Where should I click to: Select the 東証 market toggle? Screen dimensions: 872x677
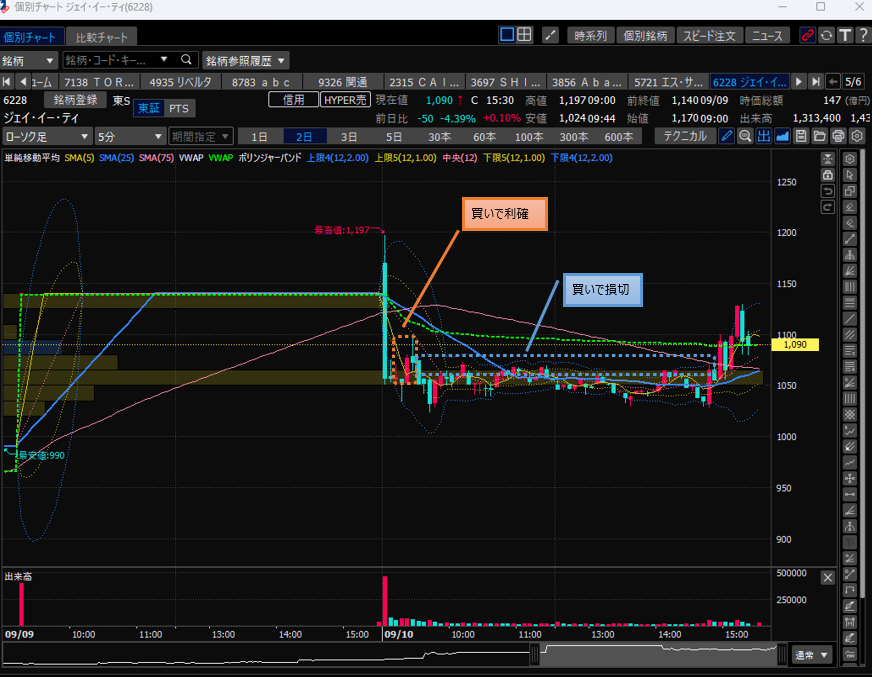149,108
